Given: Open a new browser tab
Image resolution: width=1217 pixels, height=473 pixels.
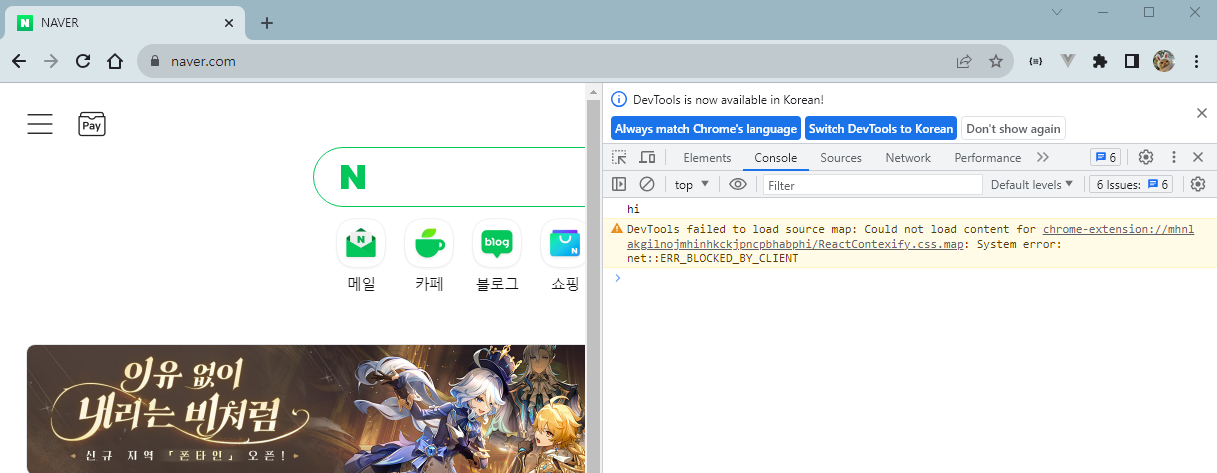Looking at the screenshot, I should click(x=267, y=23).
